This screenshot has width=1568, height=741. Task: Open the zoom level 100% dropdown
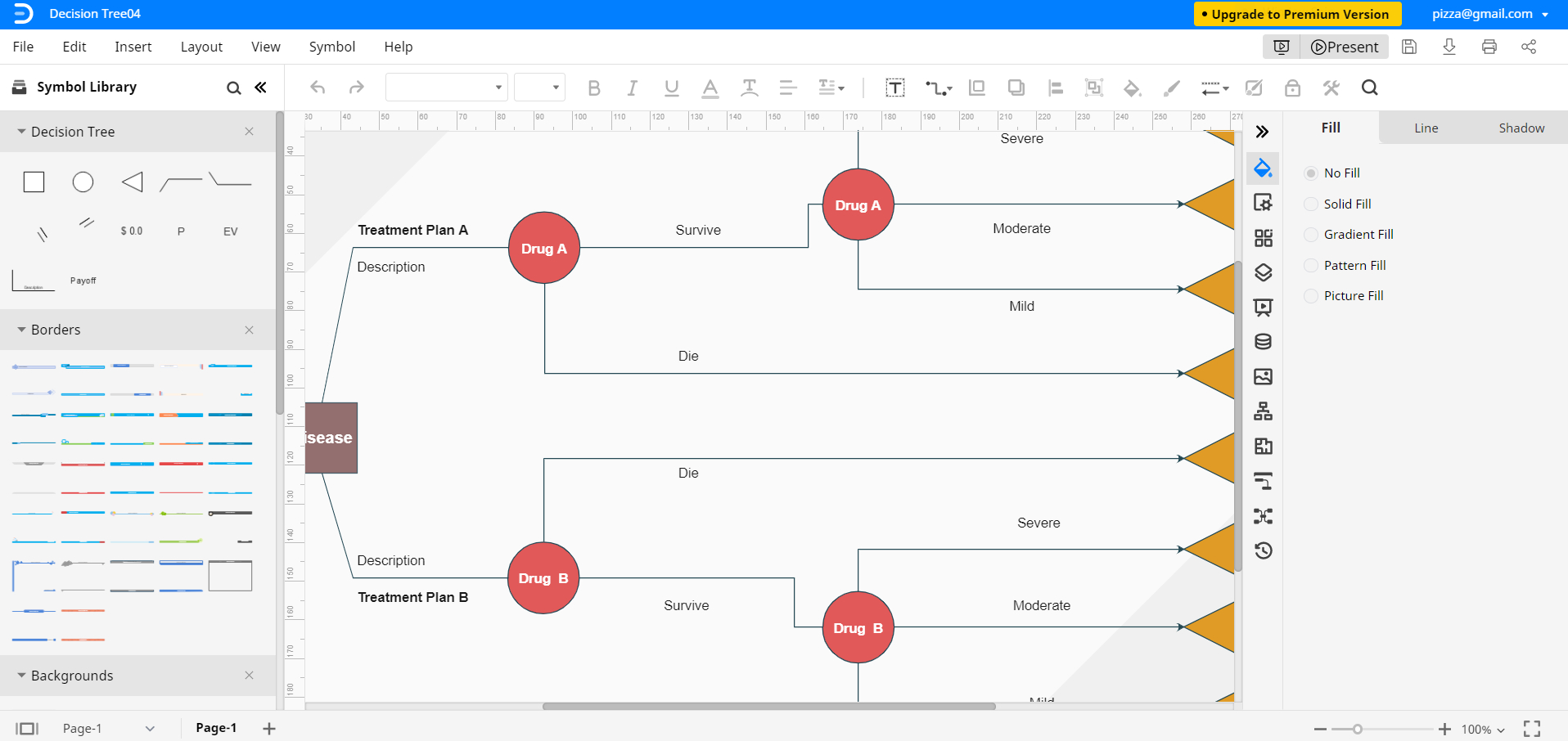tap(1483, 729)
